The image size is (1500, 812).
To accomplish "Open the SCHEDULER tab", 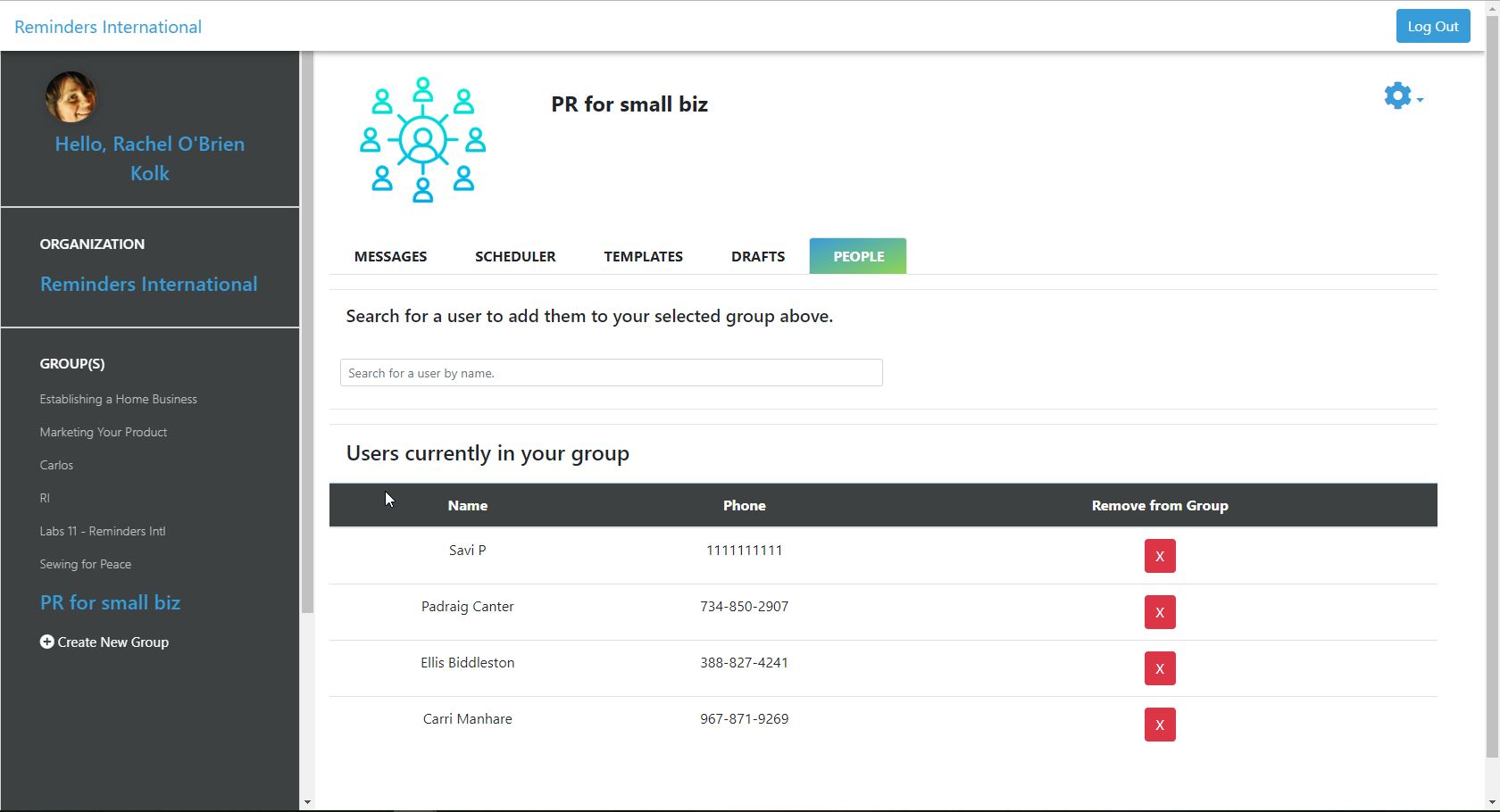I will (x=515, y=256).
